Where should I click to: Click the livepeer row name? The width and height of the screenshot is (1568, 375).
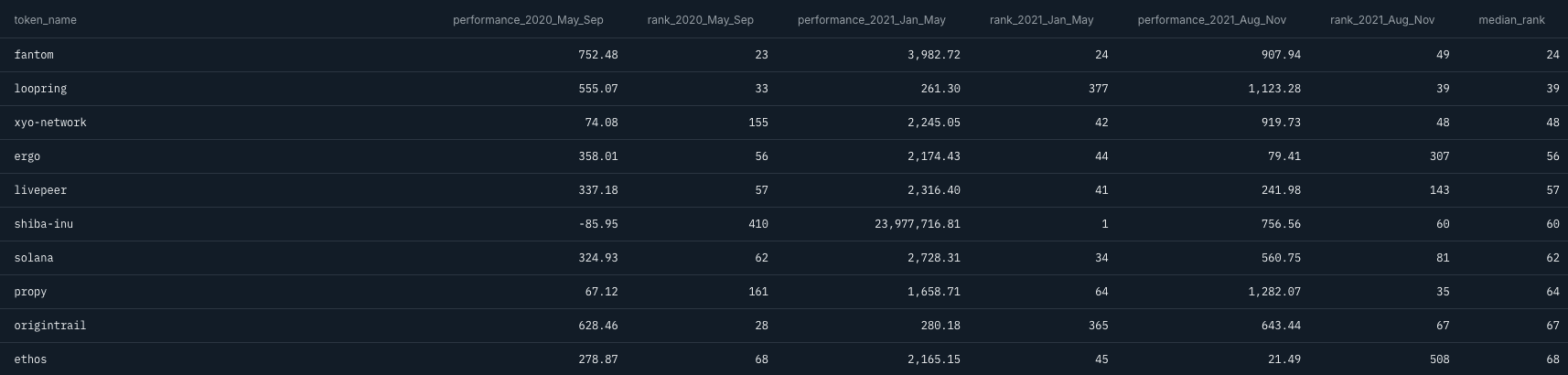40,190
